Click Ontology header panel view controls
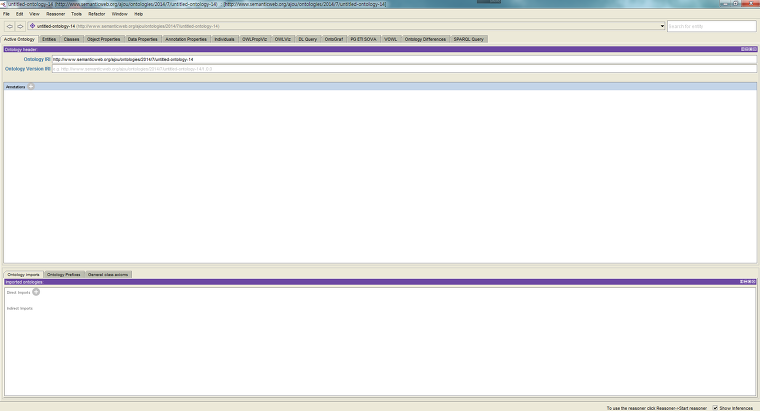The width and height of the screenshot is (760, 411). pyautogui.click(x=747, y=48)
